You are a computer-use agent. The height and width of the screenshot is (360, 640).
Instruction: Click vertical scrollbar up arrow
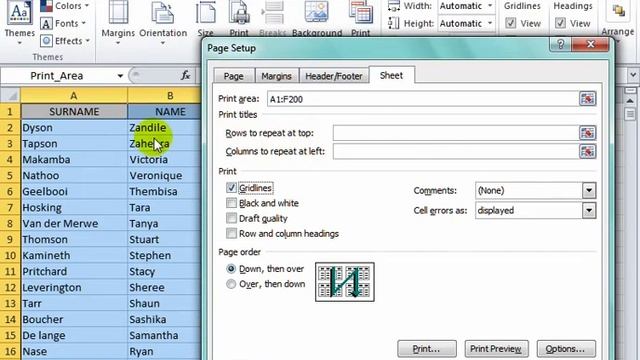(x=630, y=100)
